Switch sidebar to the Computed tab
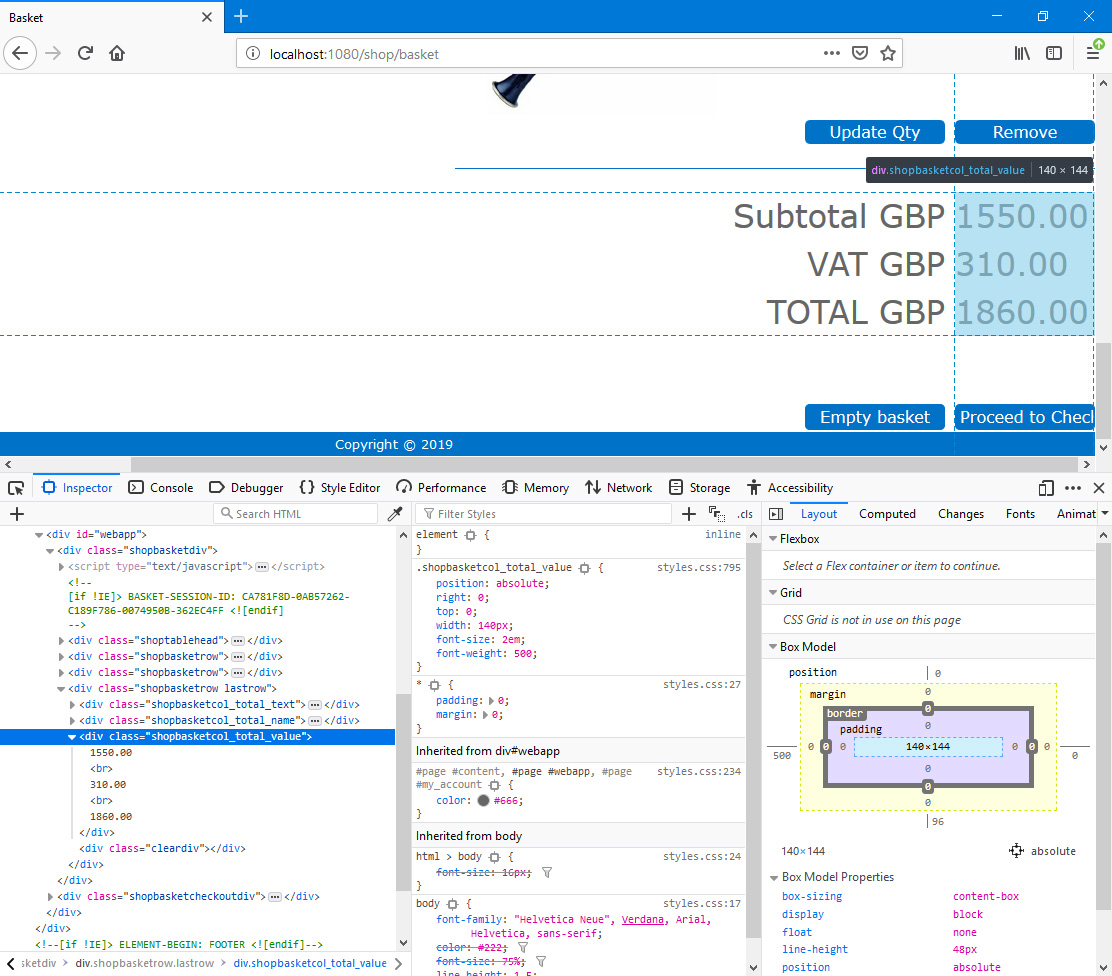Screen dimensions: 1112x976 887,514
